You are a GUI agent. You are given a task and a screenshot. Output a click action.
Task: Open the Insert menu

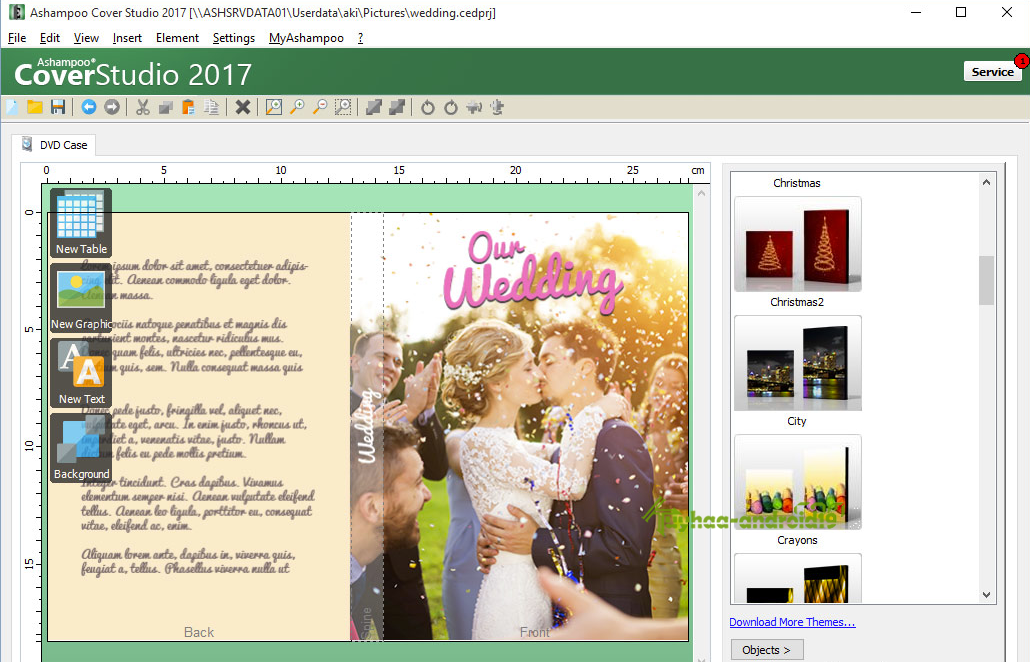tap(127, 38)
